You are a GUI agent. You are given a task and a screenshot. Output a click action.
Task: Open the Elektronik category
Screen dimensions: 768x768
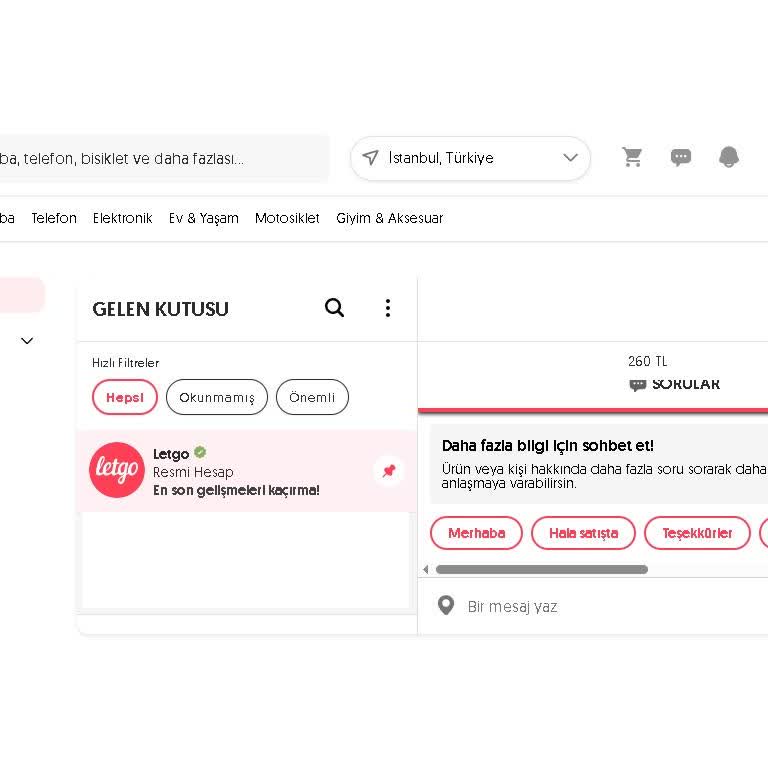[122, 218]
